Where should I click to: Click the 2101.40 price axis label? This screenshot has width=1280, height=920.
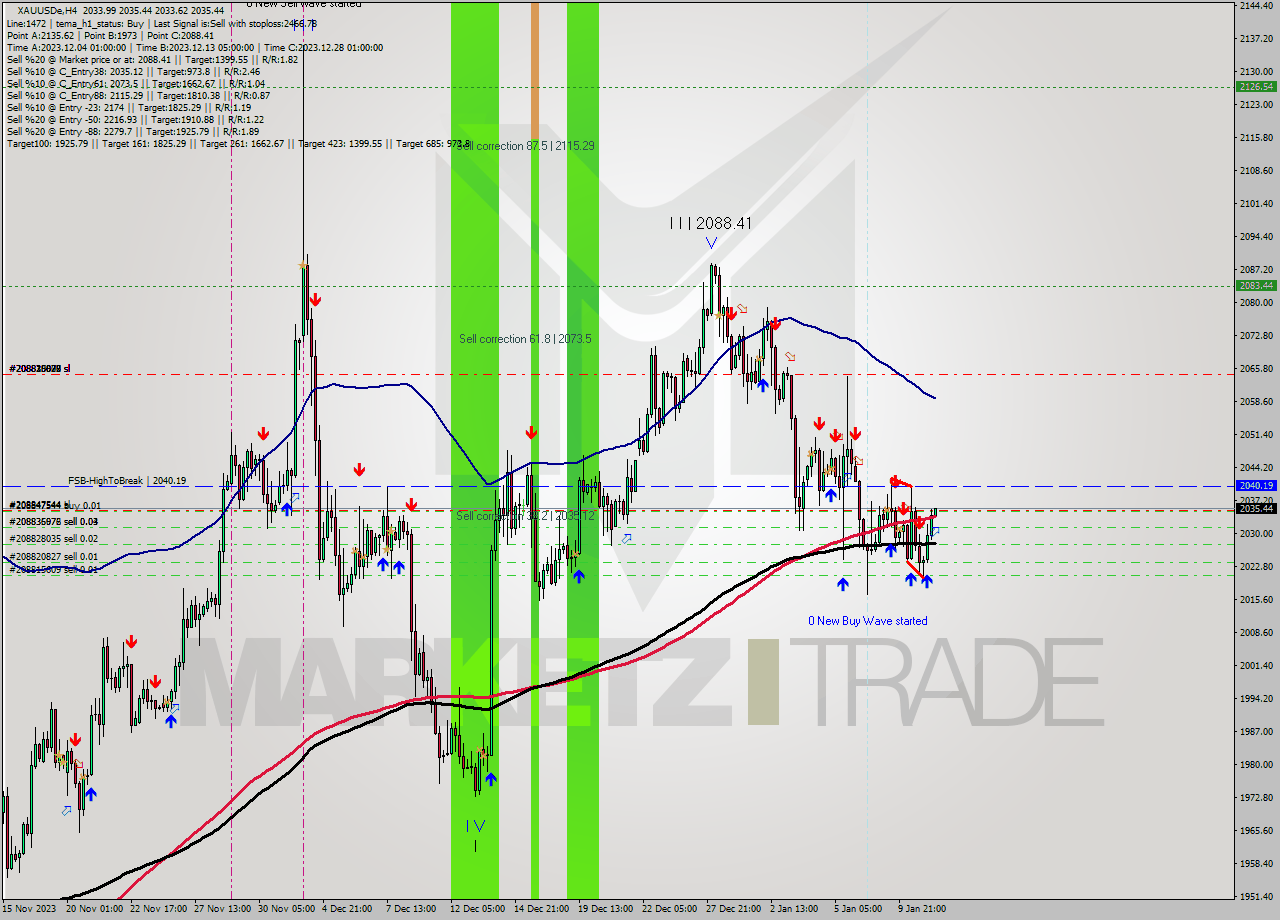click(1256, 204)
